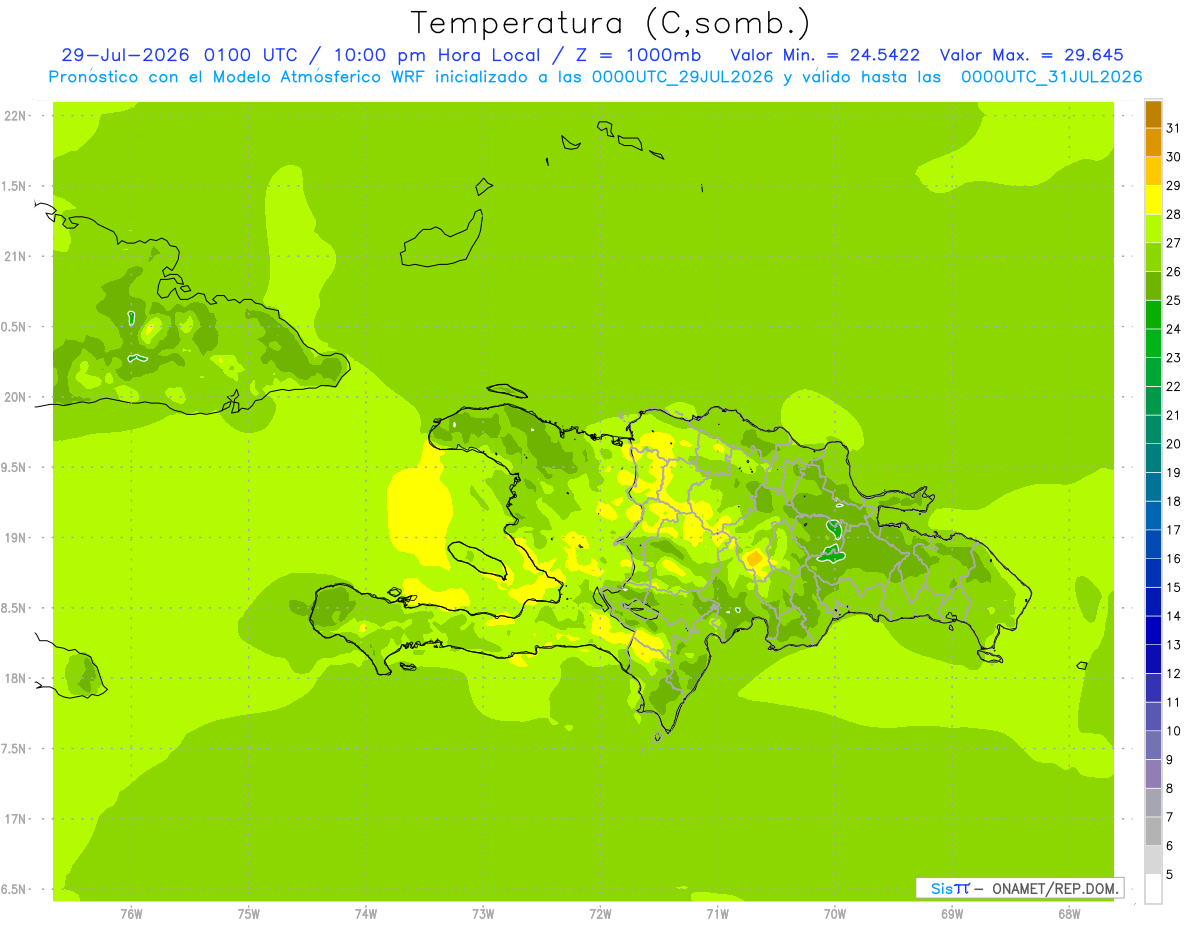1200x927 pixels.
Task: Click legend color band between 28 and 29
Action: 1153,200
